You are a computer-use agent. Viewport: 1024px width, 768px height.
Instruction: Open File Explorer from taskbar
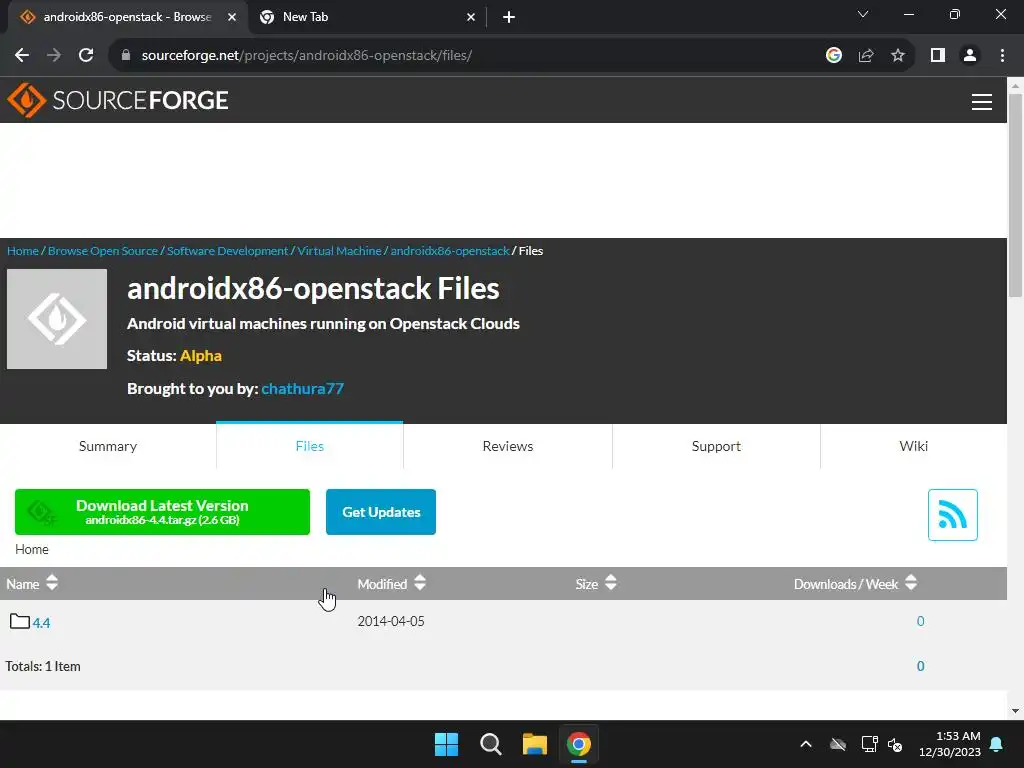(x=534, y=744)
